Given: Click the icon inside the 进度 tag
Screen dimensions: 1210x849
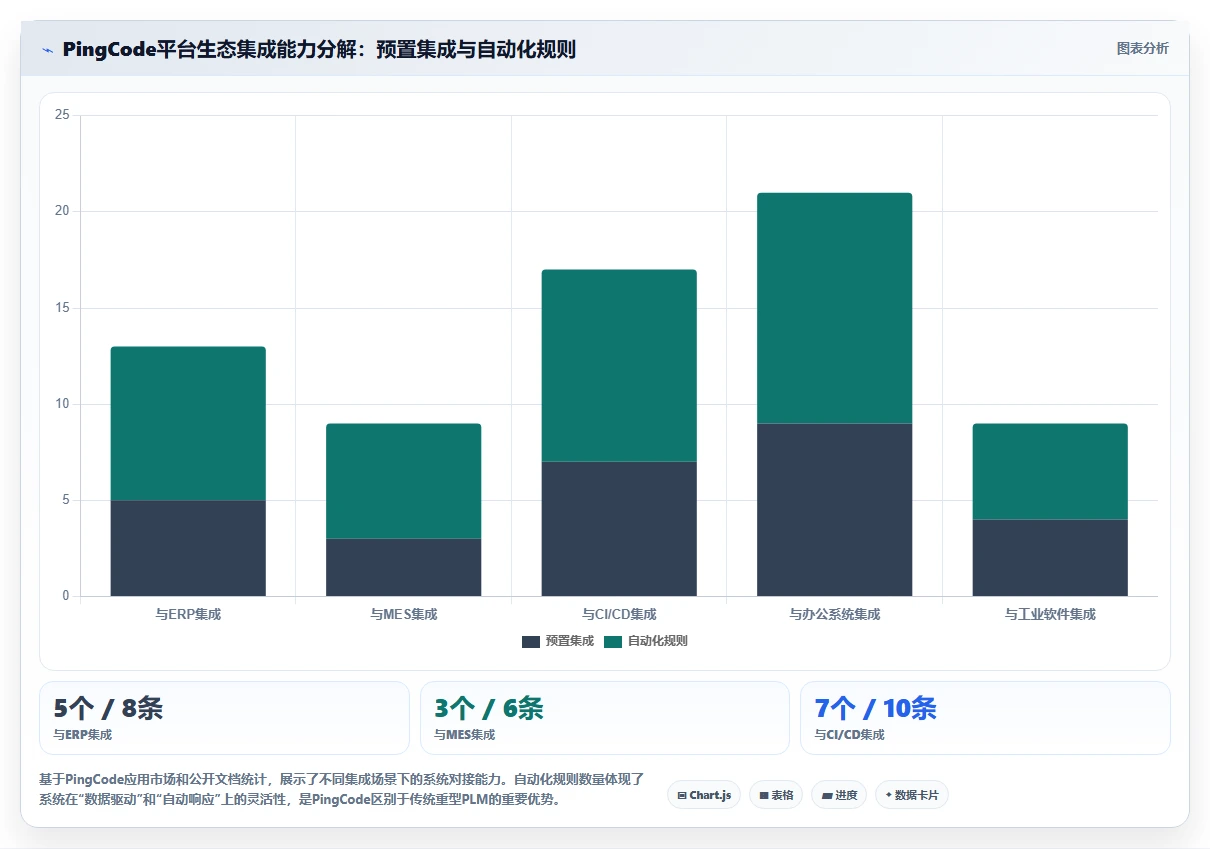Looking at the screenshot, I should click(x=827, y=795).
